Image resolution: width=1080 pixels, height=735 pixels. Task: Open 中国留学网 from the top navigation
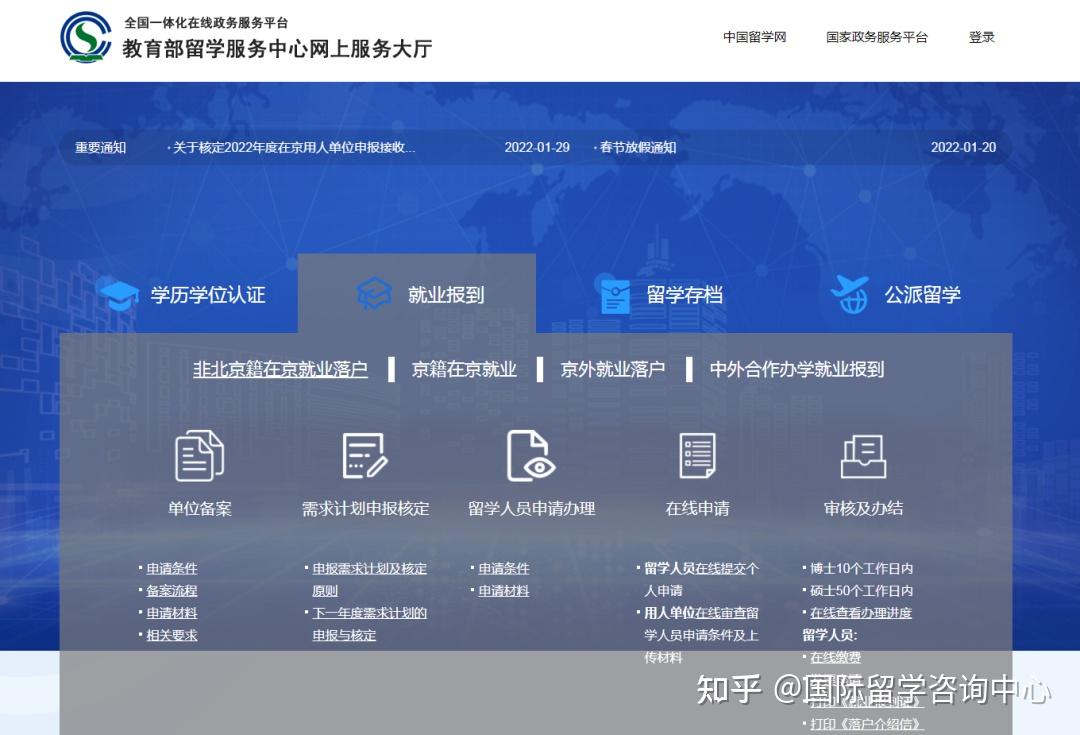coord(754,37)
